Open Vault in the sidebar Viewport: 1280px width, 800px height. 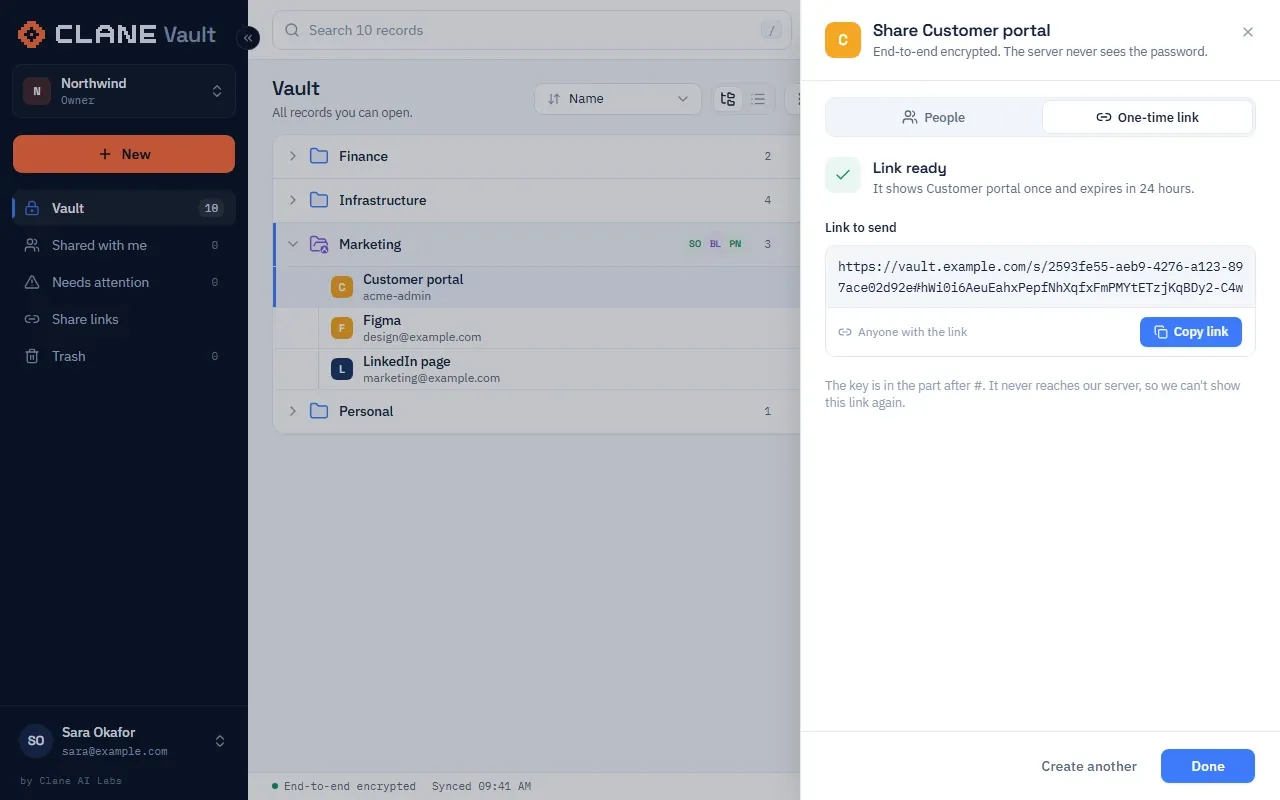pyautogui.click(x=124, y=208)
